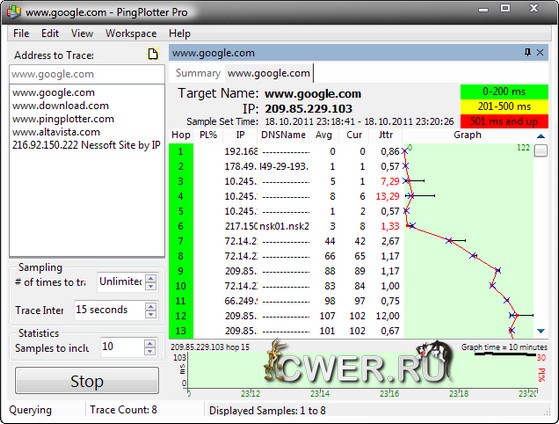Click the Jttr column header

pos(386,135)
